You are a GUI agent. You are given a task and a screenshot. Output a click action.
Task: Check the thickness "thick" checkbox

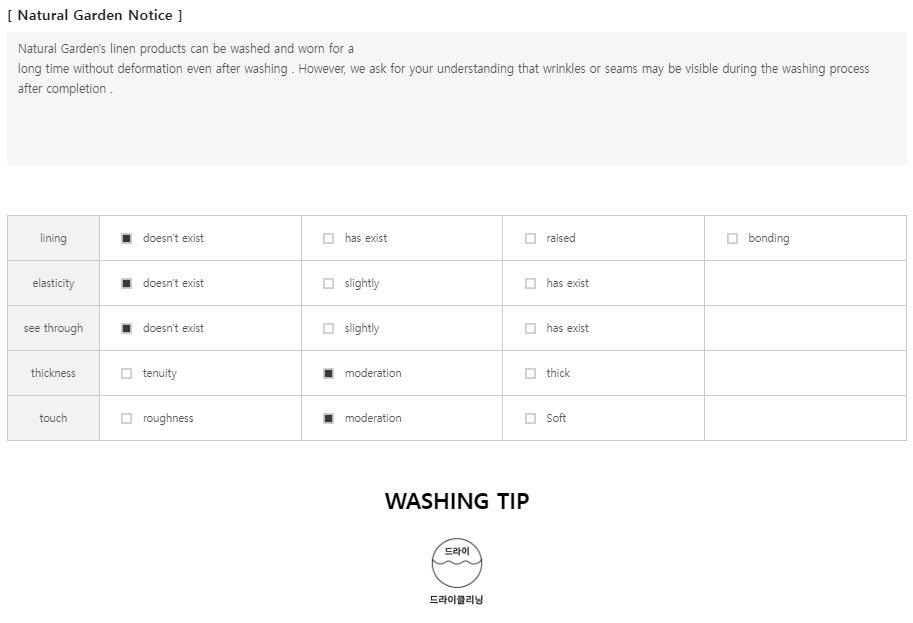pyautogui.click(x=530, y=374)
